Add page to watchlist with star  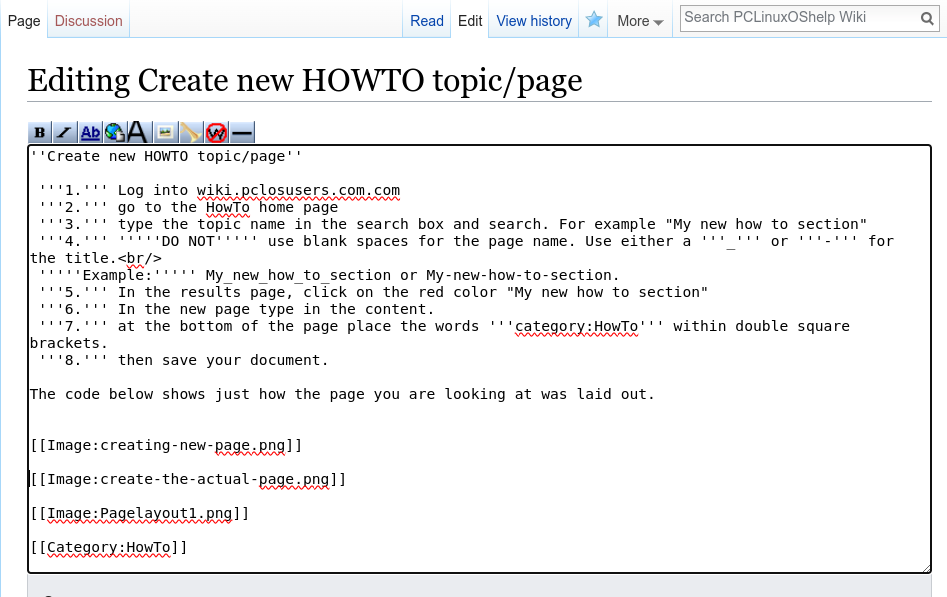point(594,20)
